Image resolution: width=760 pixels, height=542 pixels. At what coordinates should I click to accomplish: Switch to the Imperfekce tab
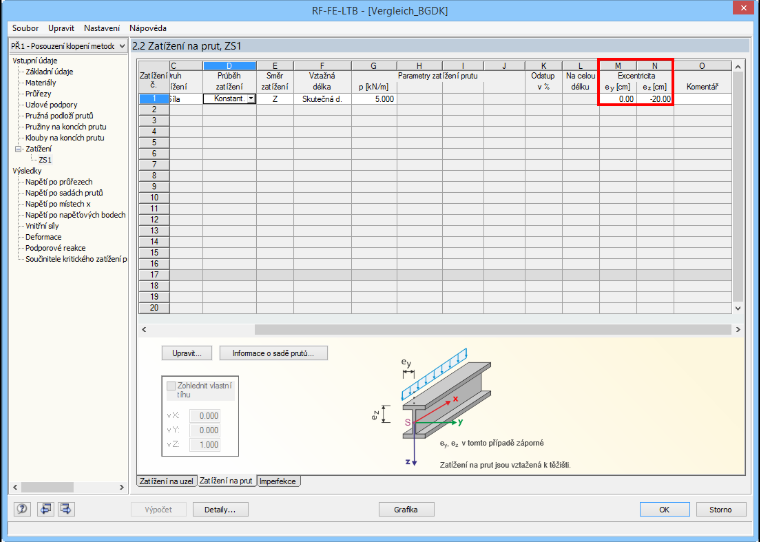tap(278, 481)
